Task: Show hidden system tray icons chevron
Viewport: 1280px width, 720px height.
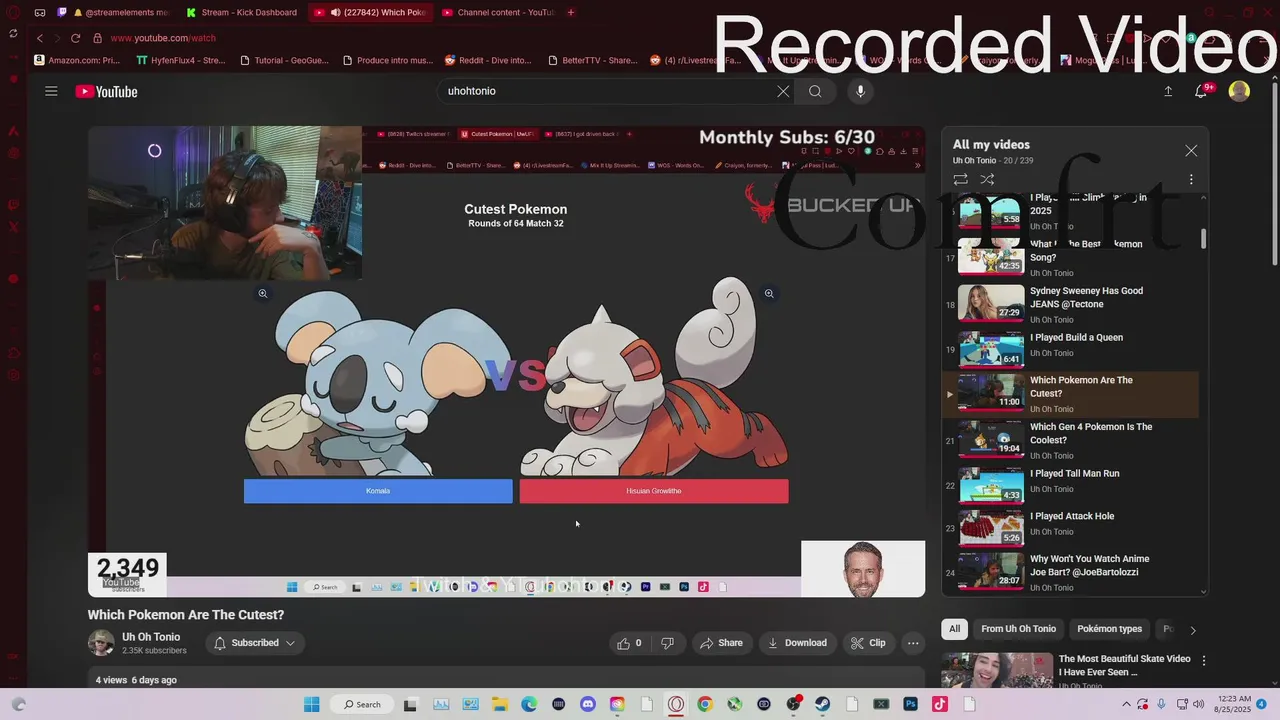Action: tap(1128, 704)
